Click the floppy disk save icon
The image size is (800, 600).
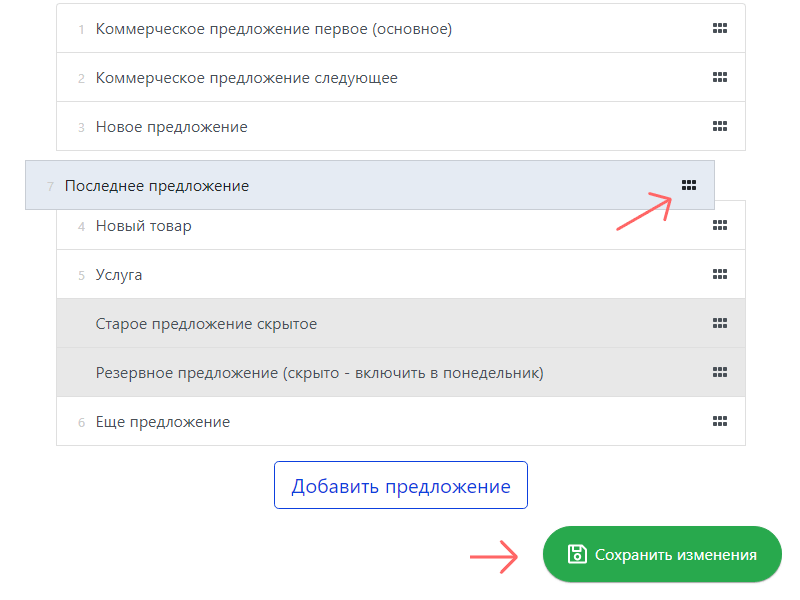576,554
